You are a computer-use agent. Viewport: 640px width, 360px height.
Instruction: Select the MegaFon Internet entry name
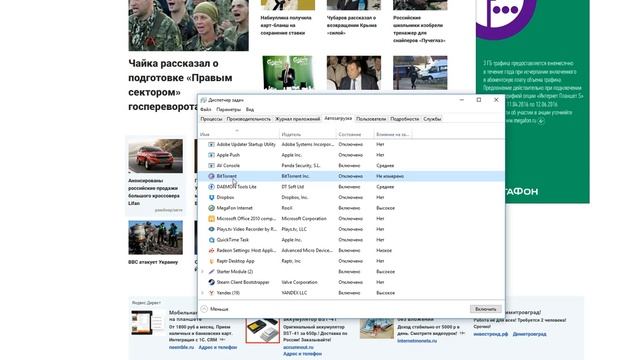(x=235, y=208)
